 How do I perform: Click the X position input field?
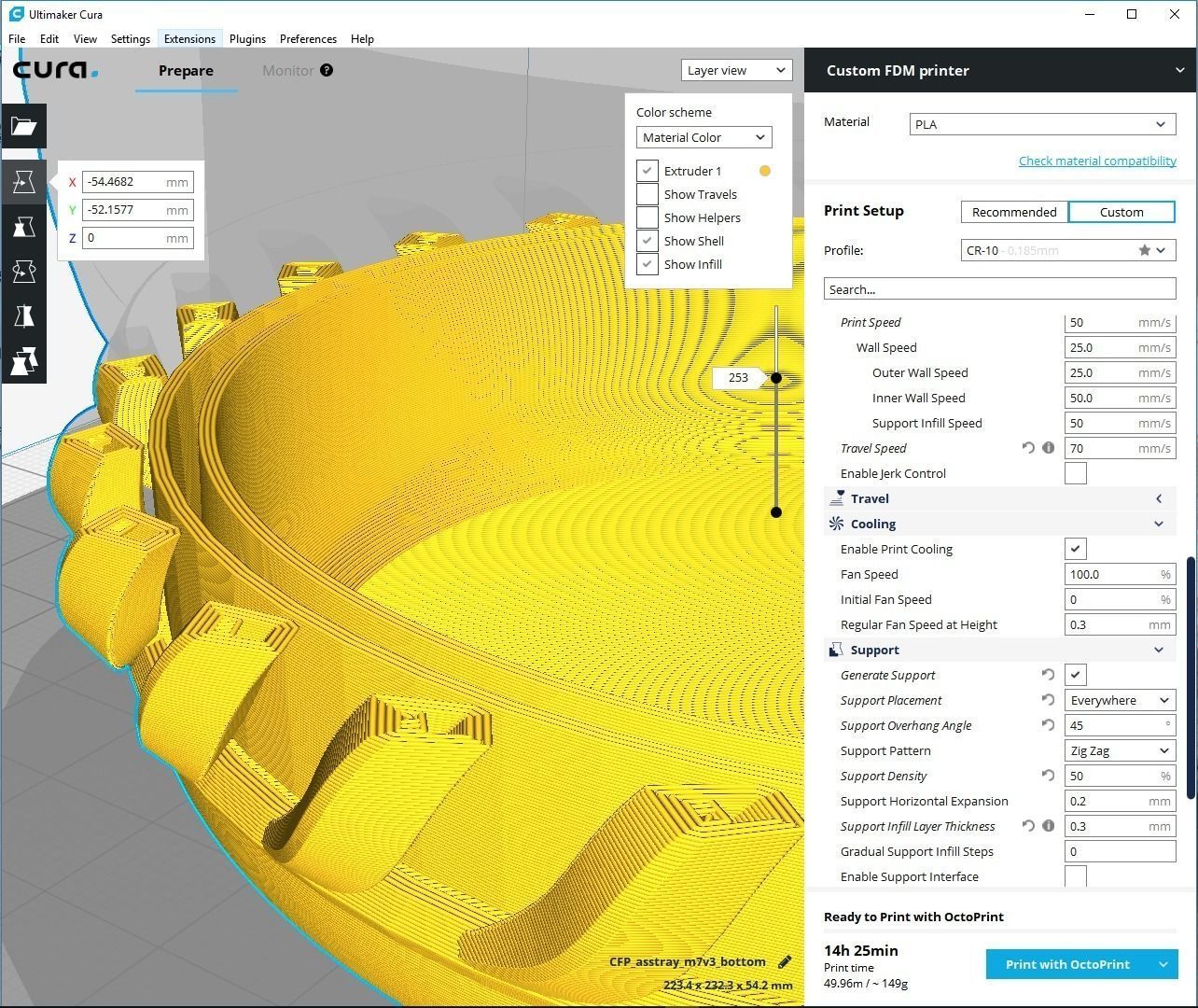138,182
